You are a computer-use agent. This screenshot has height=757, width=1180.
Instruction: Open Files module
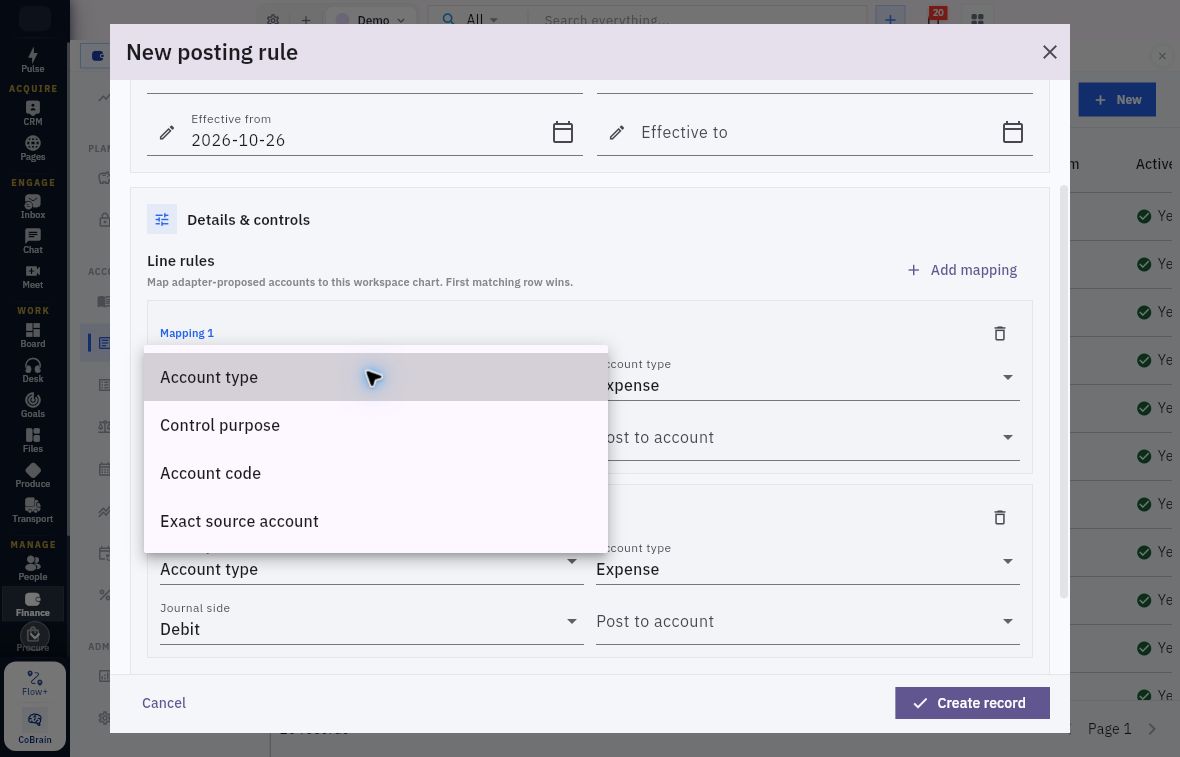click(32, 440)
